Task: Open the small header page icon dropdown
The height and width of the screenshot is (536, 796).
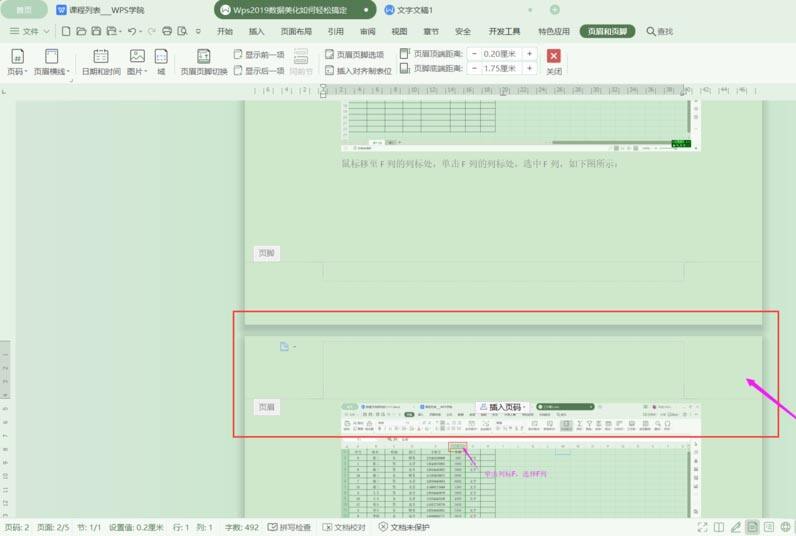Action: click(287, 347)
